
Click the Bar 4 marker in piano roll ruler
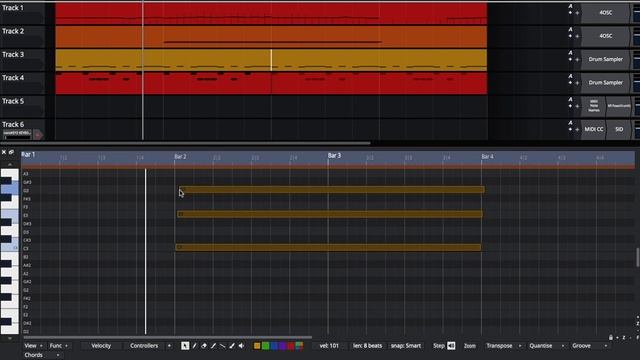tap(487, 156)
